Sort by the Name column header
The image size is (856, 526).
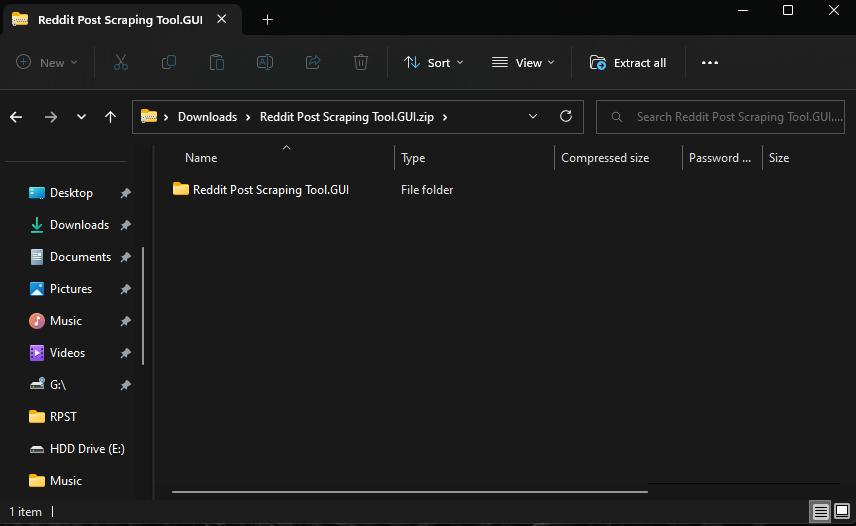(x=201, y=158)
